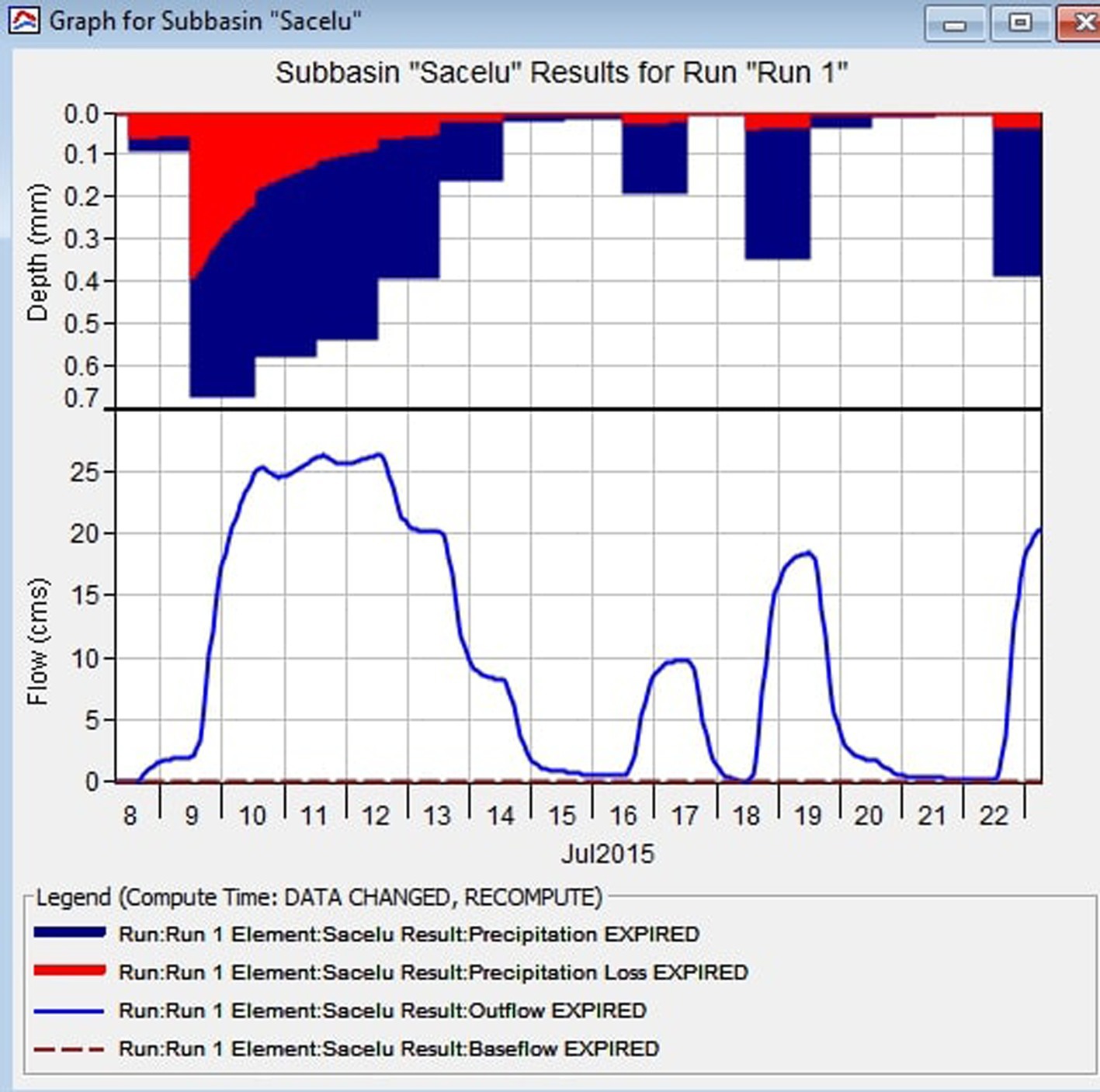
Task: Minimize the Sacelu graph window
Action: (955, 24)
